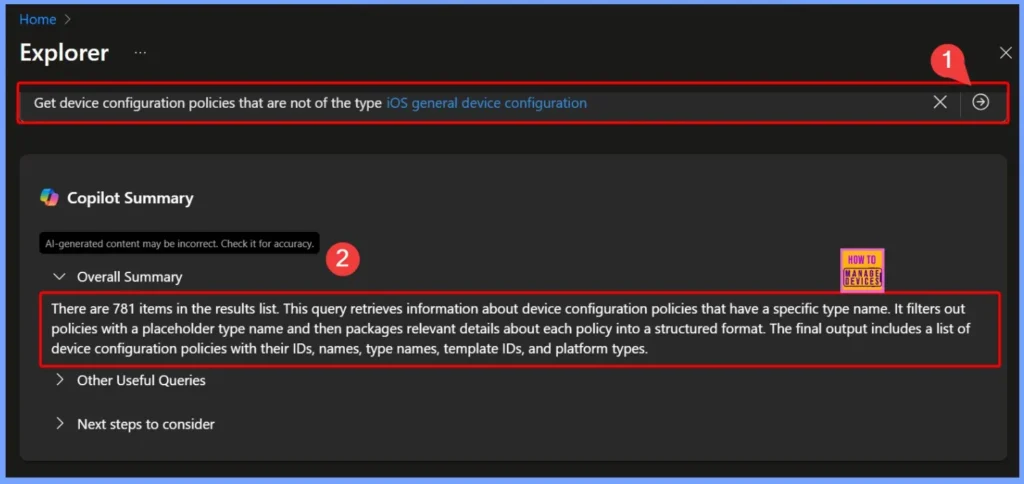Image resolution: width=1024 pixels, height=484 pixels.
Task: Click the iOS general device configuration link
Action: (x=487, y=103)
